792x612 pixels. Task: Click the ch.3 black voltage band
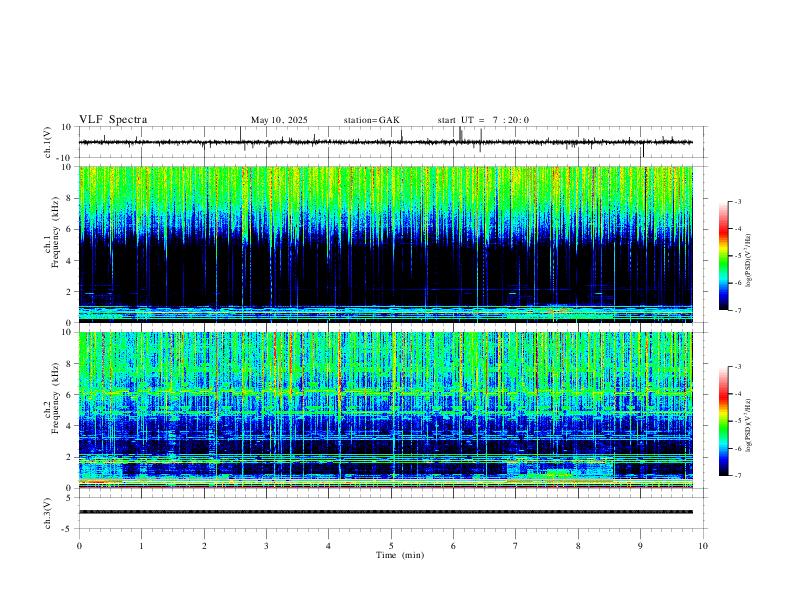pos(386,512)
